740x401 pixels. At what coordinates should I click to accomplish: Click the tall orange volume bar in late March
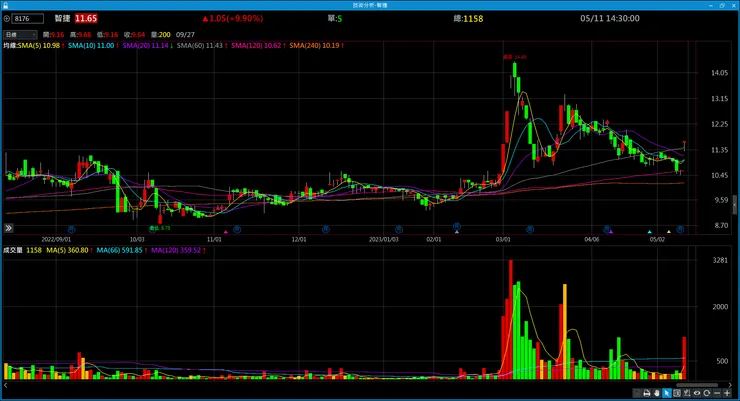coord(565,332)
